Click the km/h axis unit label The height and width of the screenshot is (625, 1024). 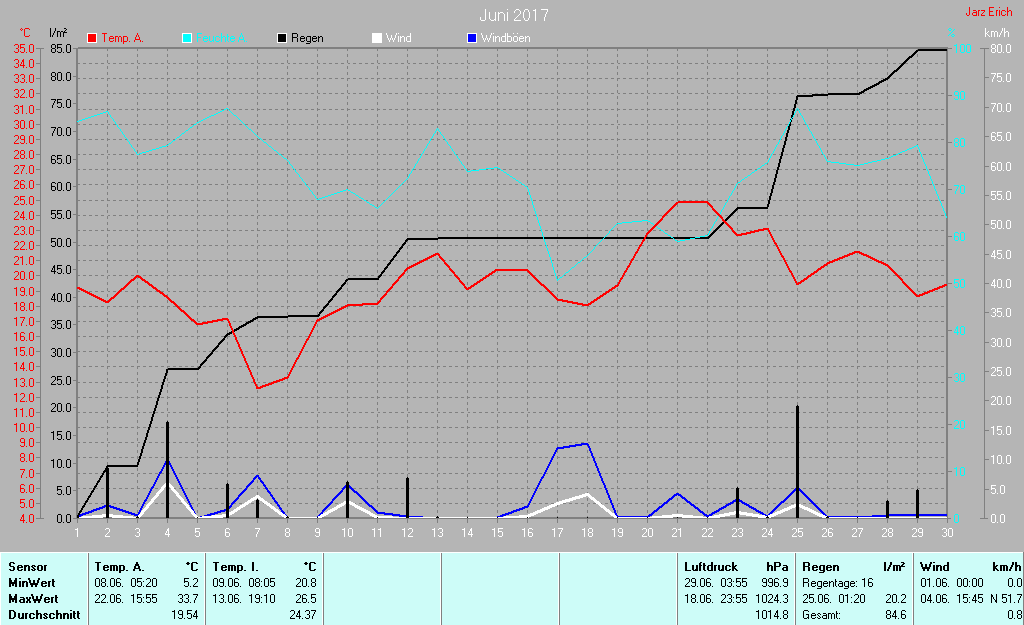click(997, 33)
